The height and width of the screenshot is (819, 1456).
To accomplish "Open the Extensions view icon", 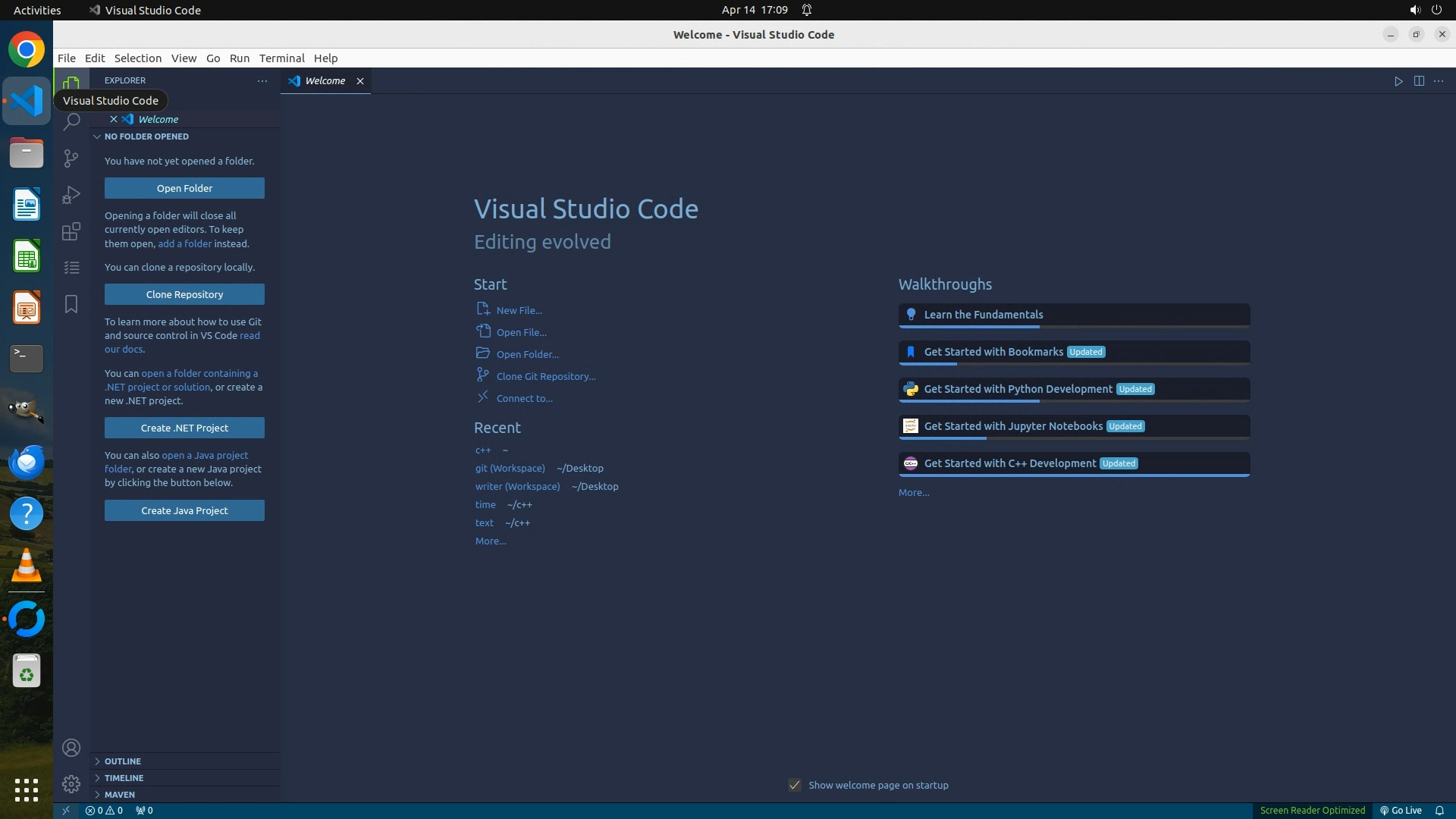I will point(71,231).
